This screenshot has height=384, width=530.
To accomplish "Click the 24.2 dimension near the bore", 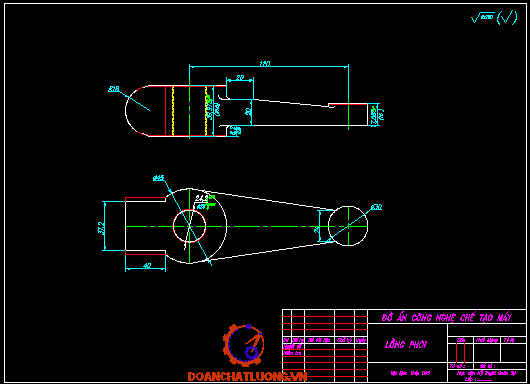I will click(x=201, y=198).
